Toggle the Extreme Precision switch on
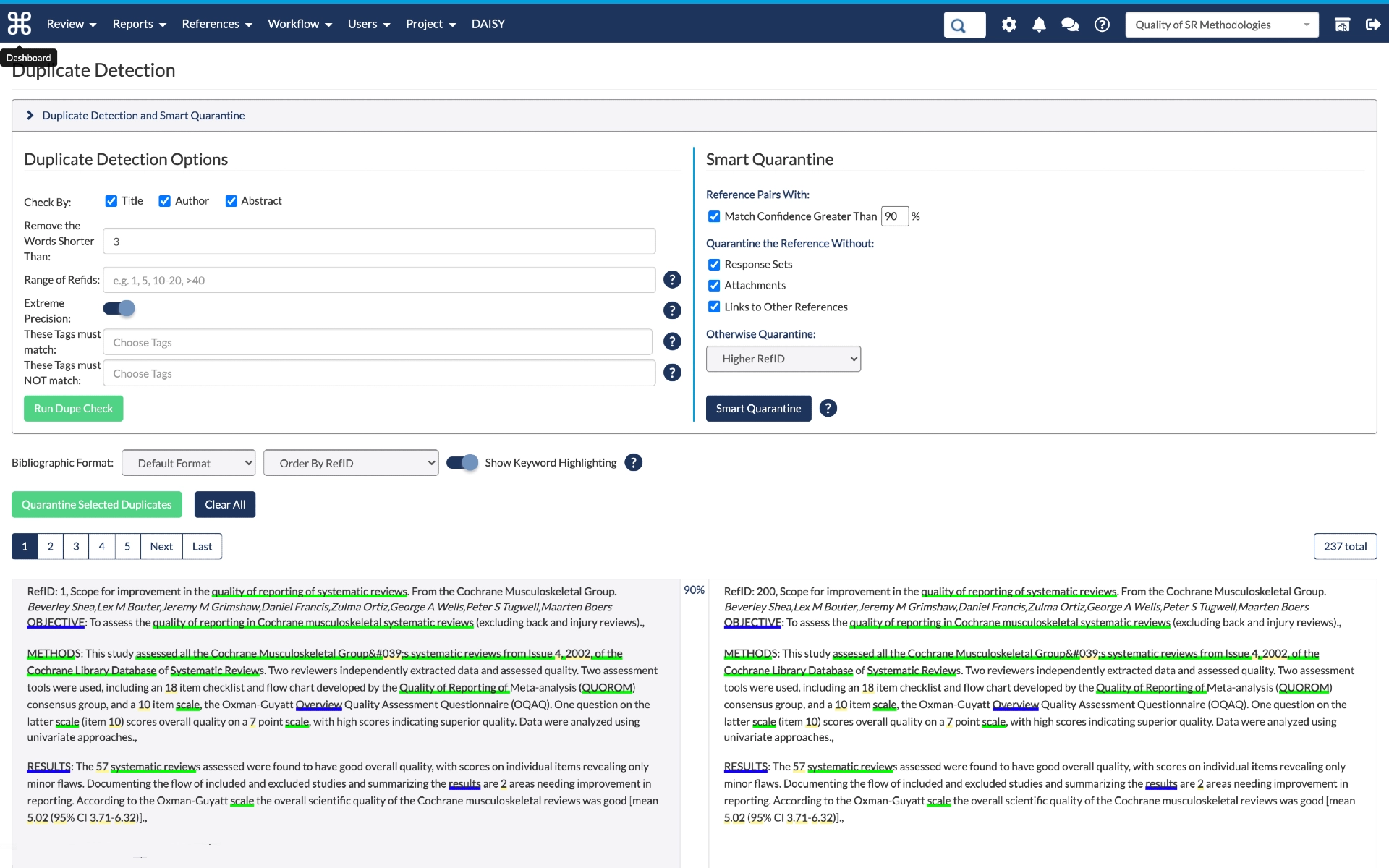Screen dimensions: 1389x868 (x=117, y=308)
